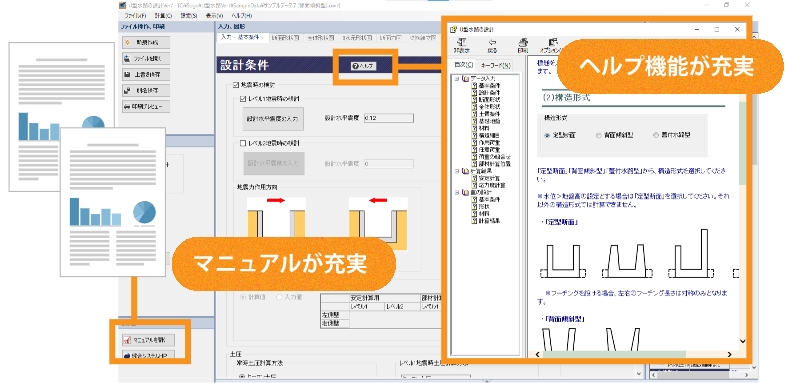Click the 設計水平震度 field showing 0.12

click(x=388, y=118)
